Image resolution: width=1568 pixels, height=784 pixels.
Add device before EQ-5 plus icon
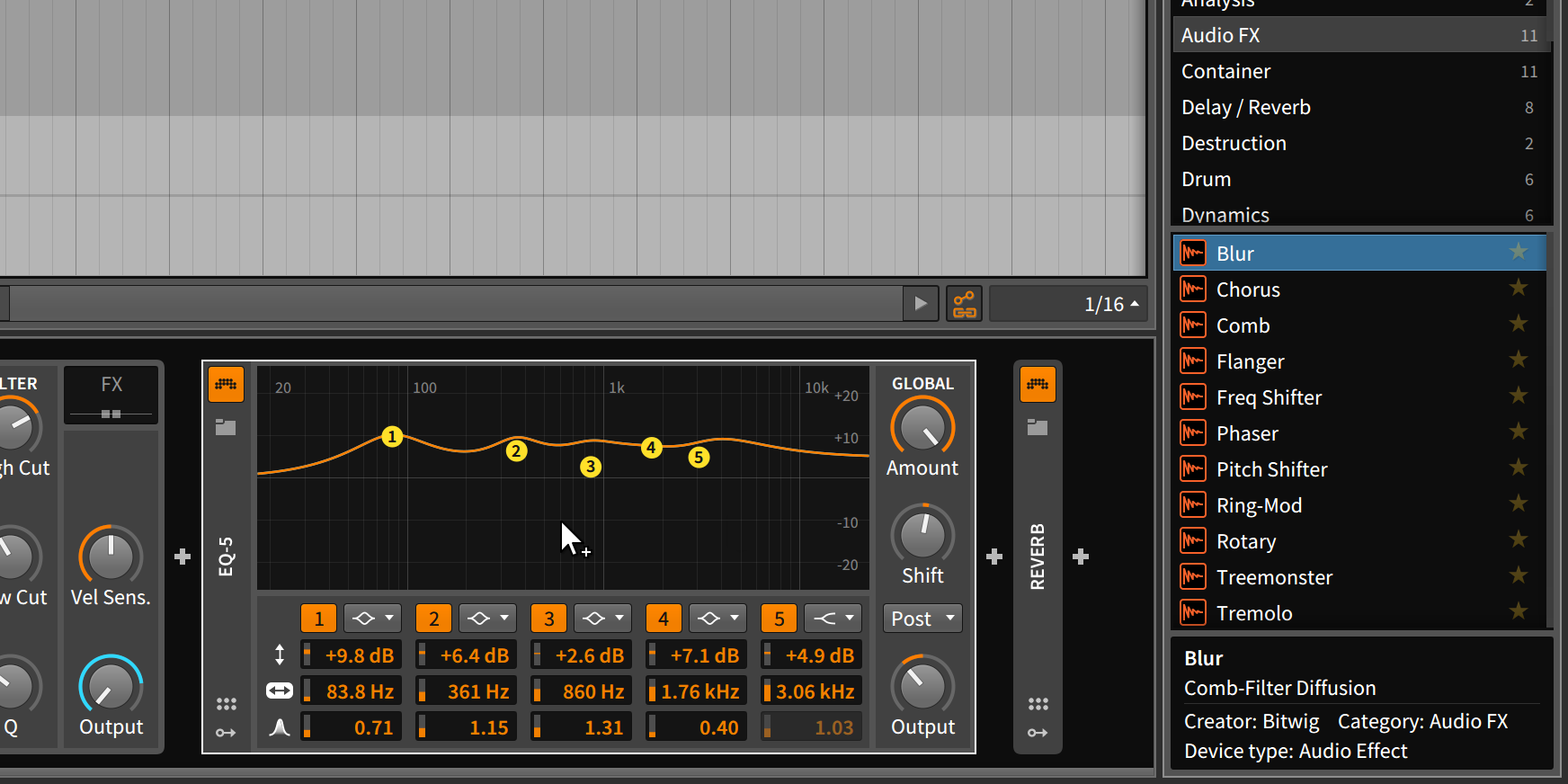[183, 557]
